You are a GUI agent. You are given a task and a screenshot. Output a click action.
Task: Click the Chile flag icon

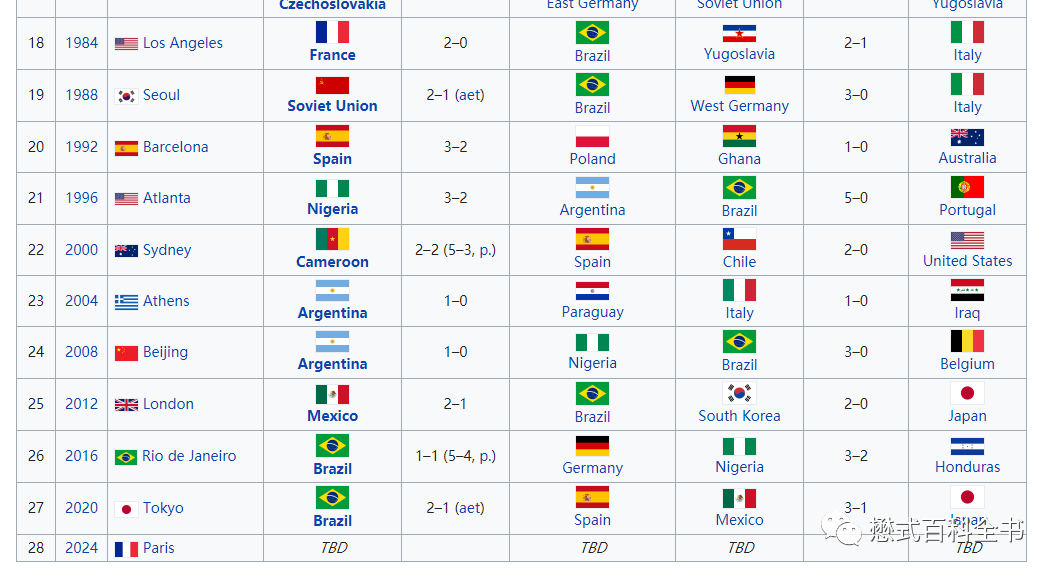pos(739,239)
